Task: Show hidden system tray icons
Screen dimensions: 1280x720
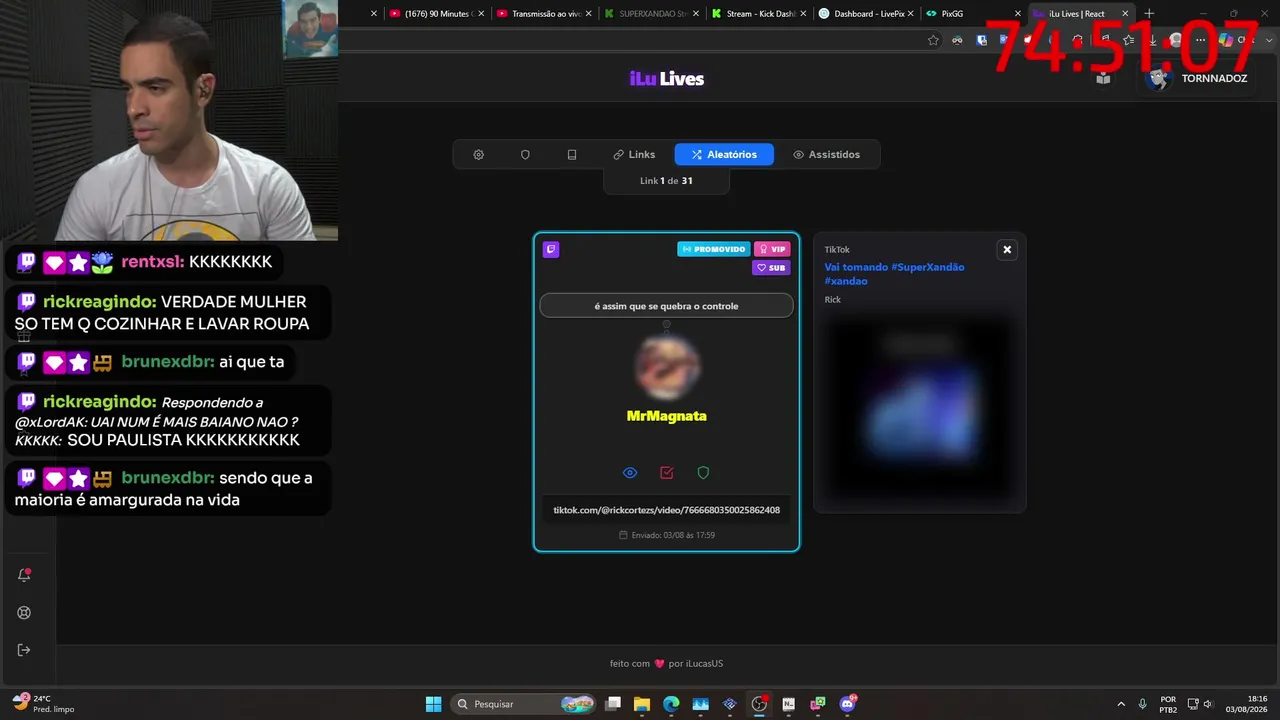Action: 1120,704
